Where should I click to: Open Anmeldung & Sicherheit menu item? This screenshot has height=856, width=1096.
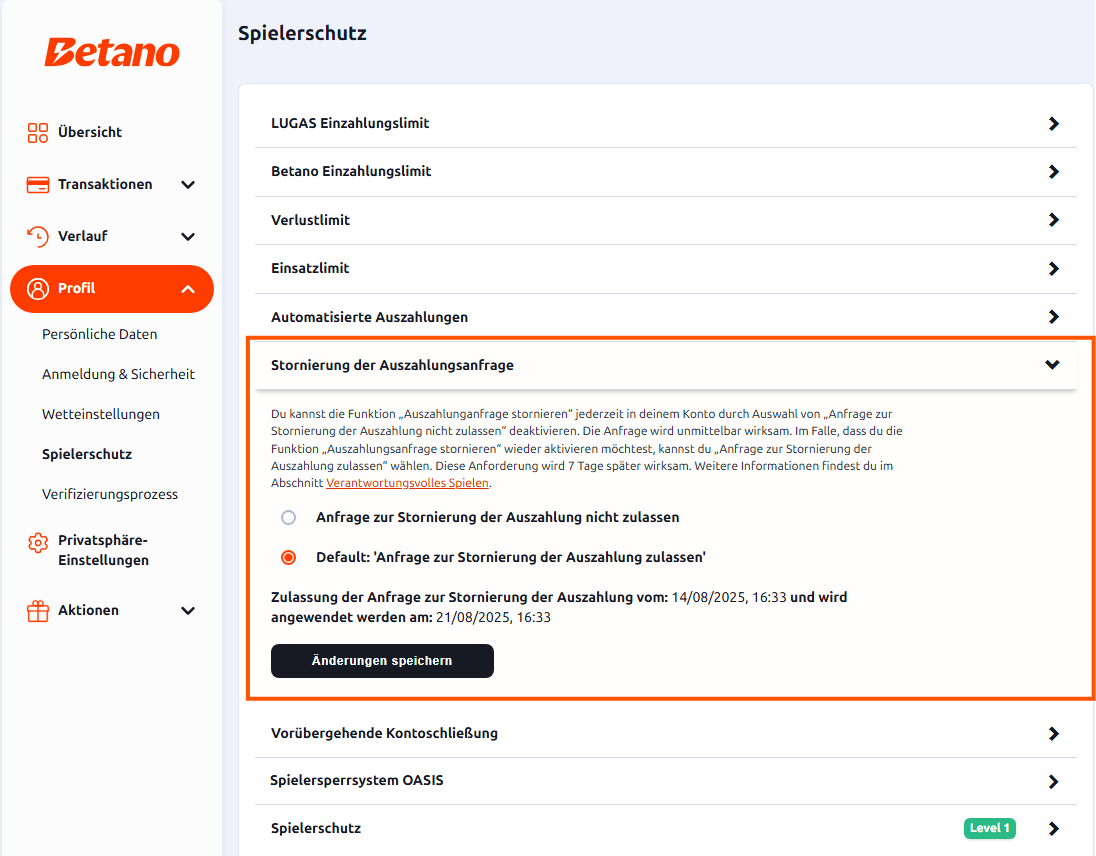(118, 374)
